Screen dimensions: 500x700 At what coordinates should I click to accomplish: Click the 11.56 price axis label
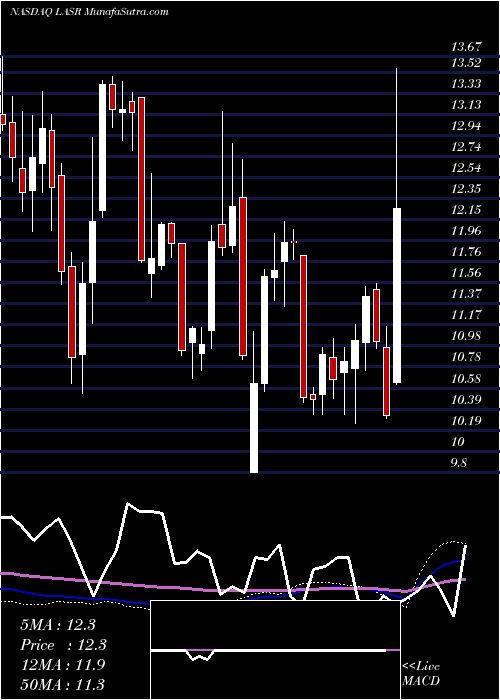point(467,273)
